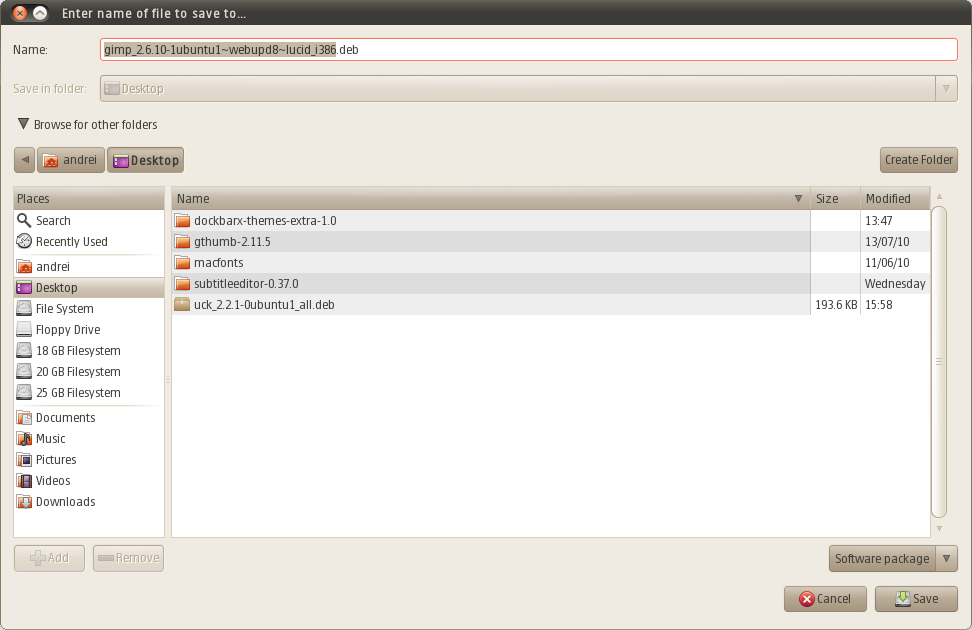Image resolution: width=972 pixels, height=630 pixels.
Task: Select the uck_2.2.1-0ubuntu1_all.deb file name
Action: pyautogui.click(x=264, y=304)
